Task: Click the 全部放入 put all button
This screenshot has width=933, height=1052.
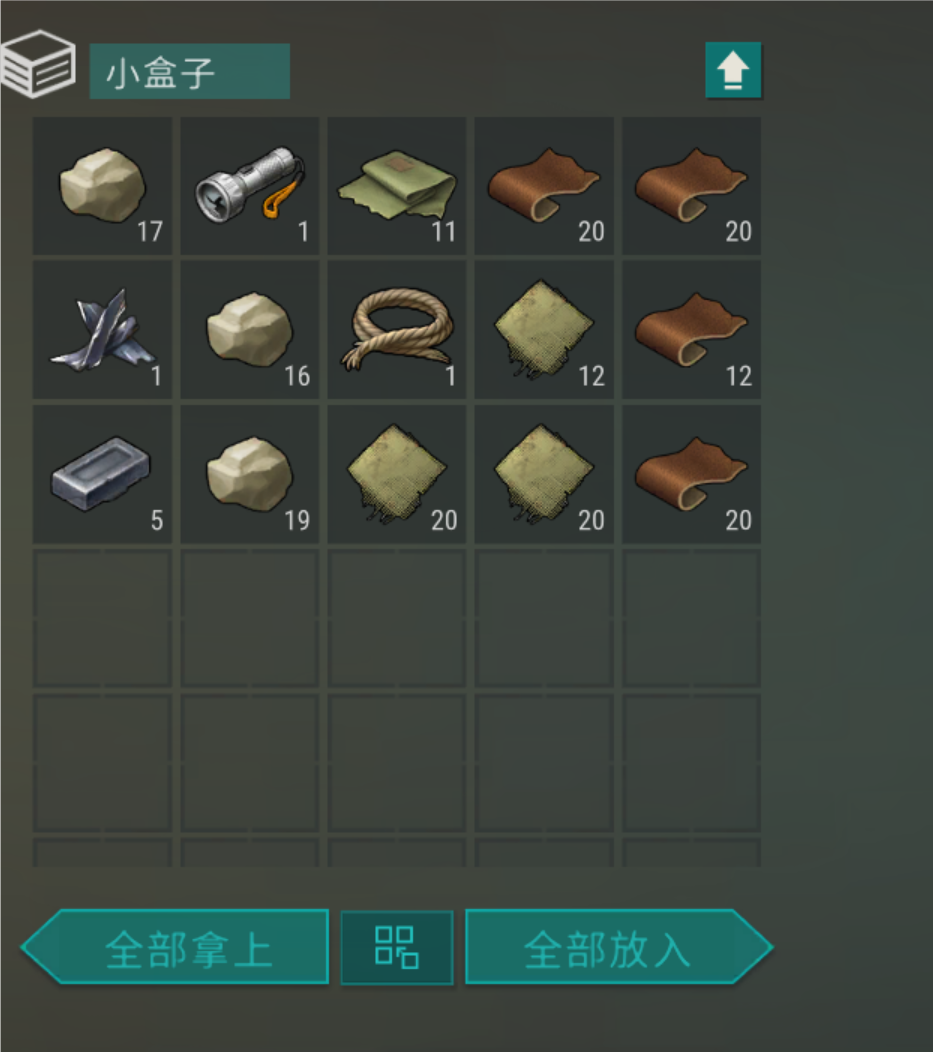Action: 618,947
